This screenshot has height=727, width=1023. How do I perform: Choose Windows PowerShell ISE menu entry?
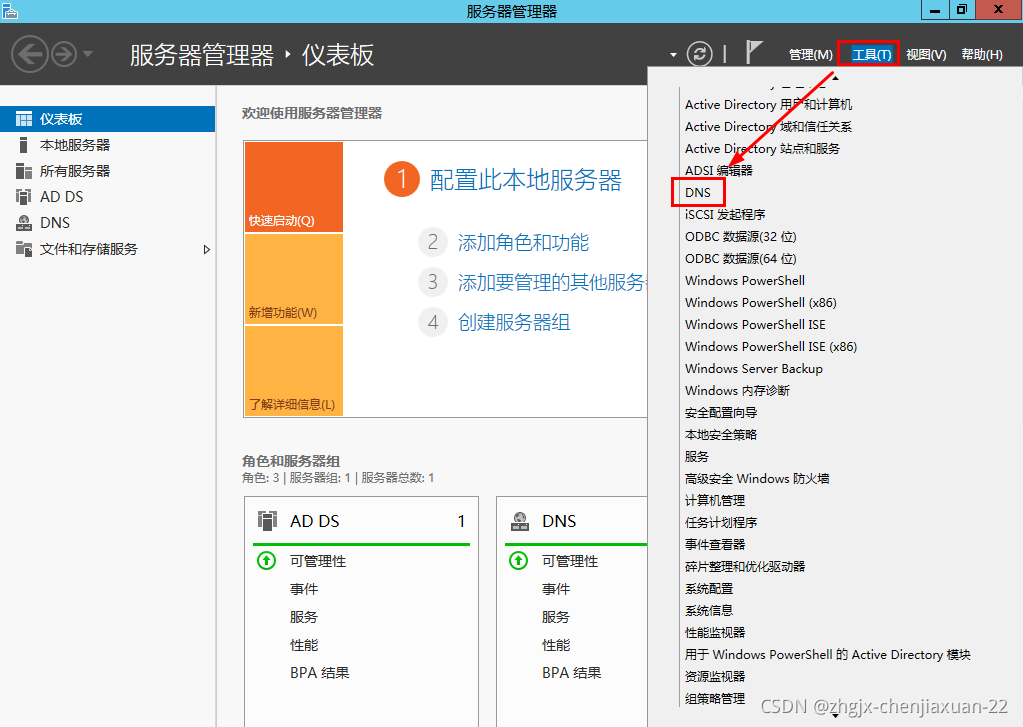(755, 324)
